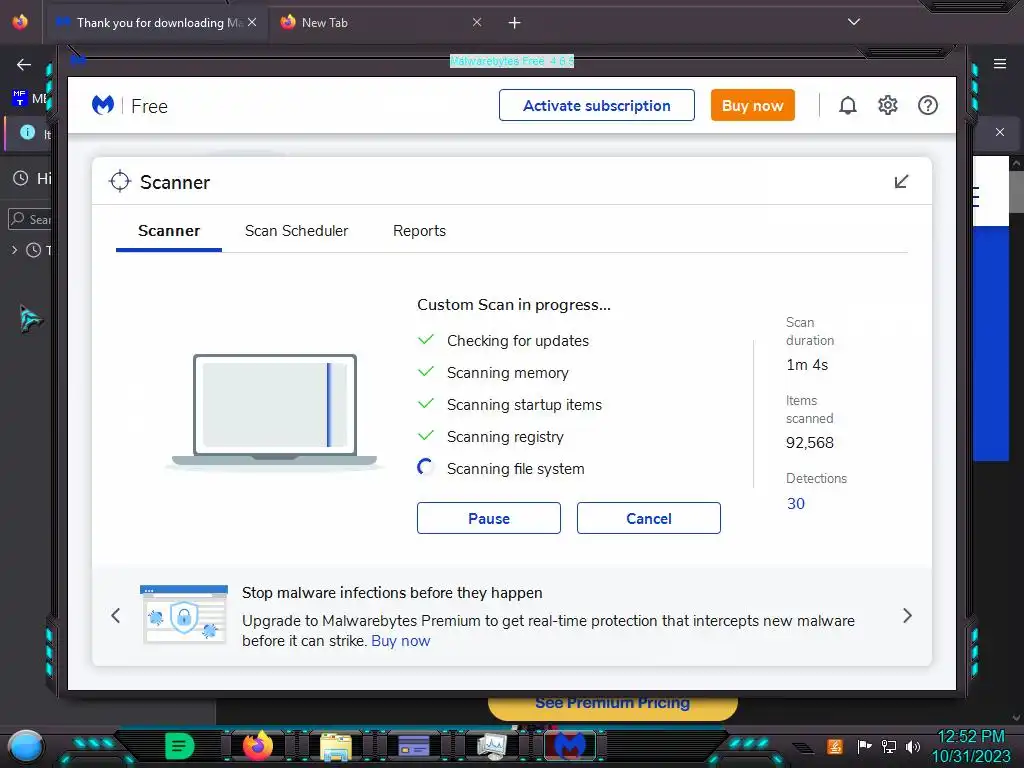Open network tray icon

coord(889,746)
